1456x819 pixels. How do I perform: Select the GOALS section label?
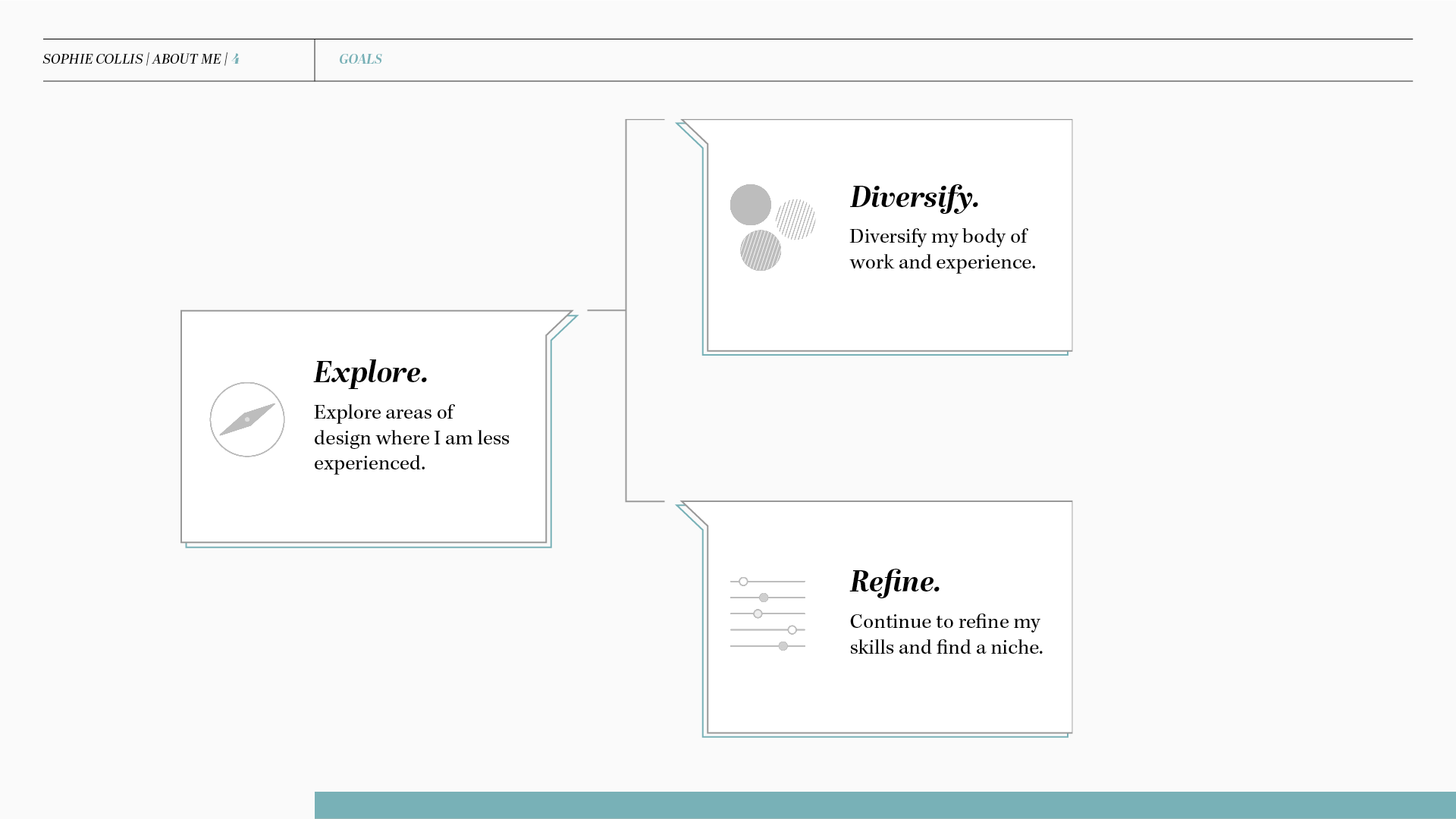(x=360, y=59)
